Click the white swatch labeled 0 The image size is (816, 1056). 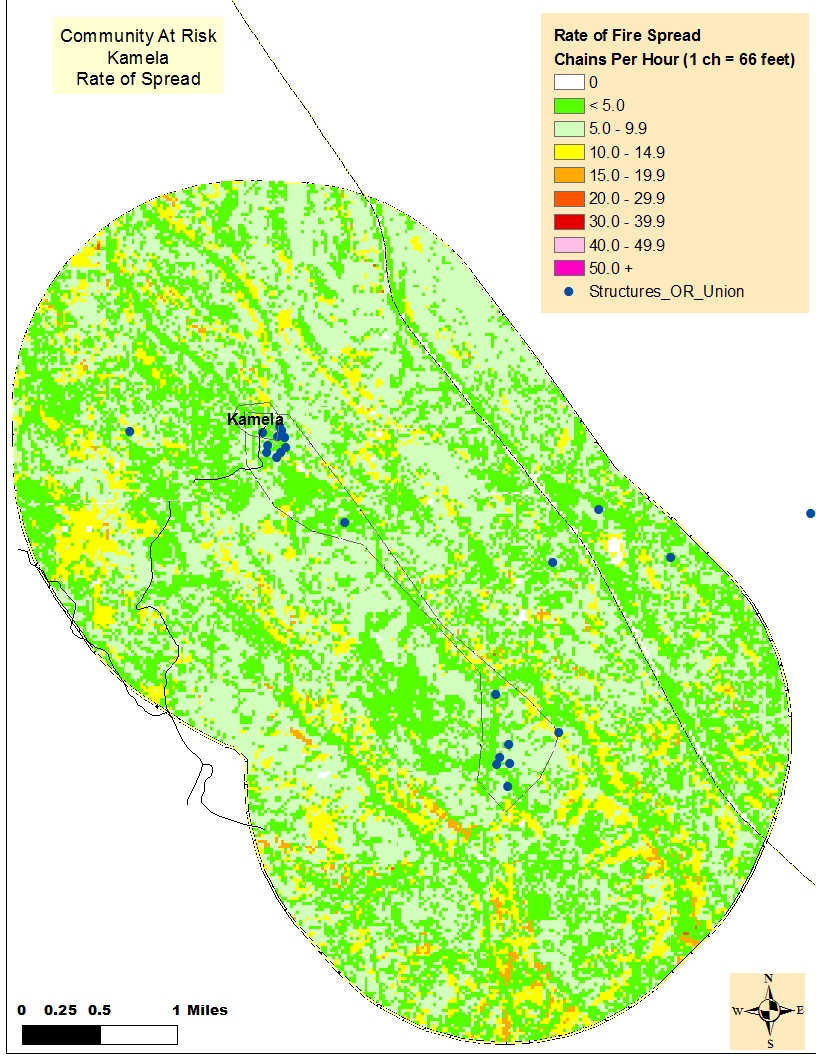point(569,82)
